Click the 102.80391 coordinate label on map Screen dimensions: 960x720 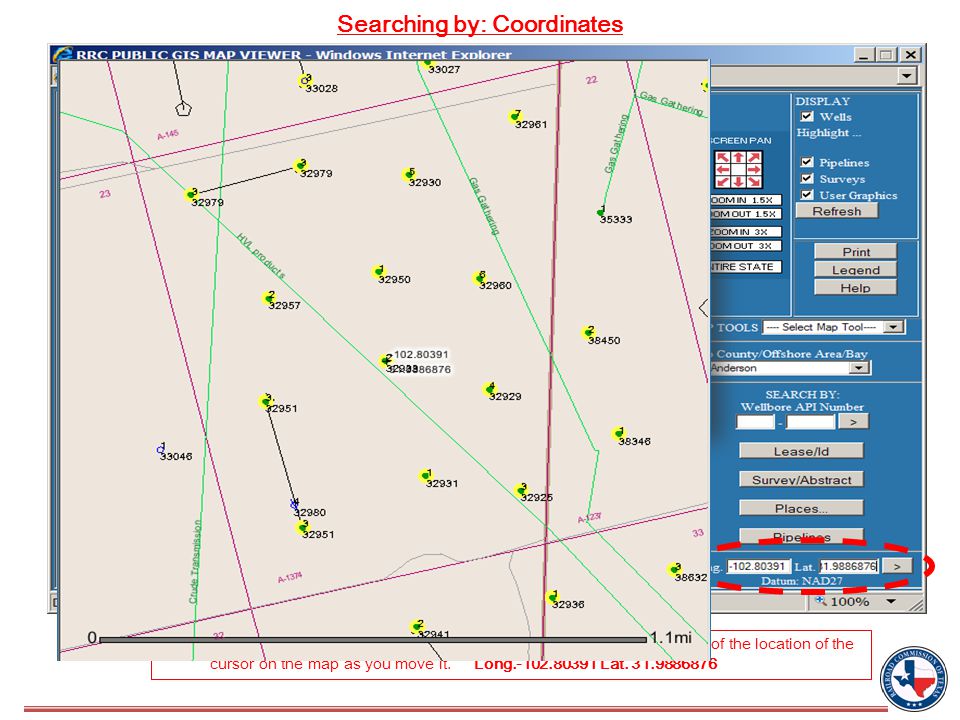click(x=421, y=354)
